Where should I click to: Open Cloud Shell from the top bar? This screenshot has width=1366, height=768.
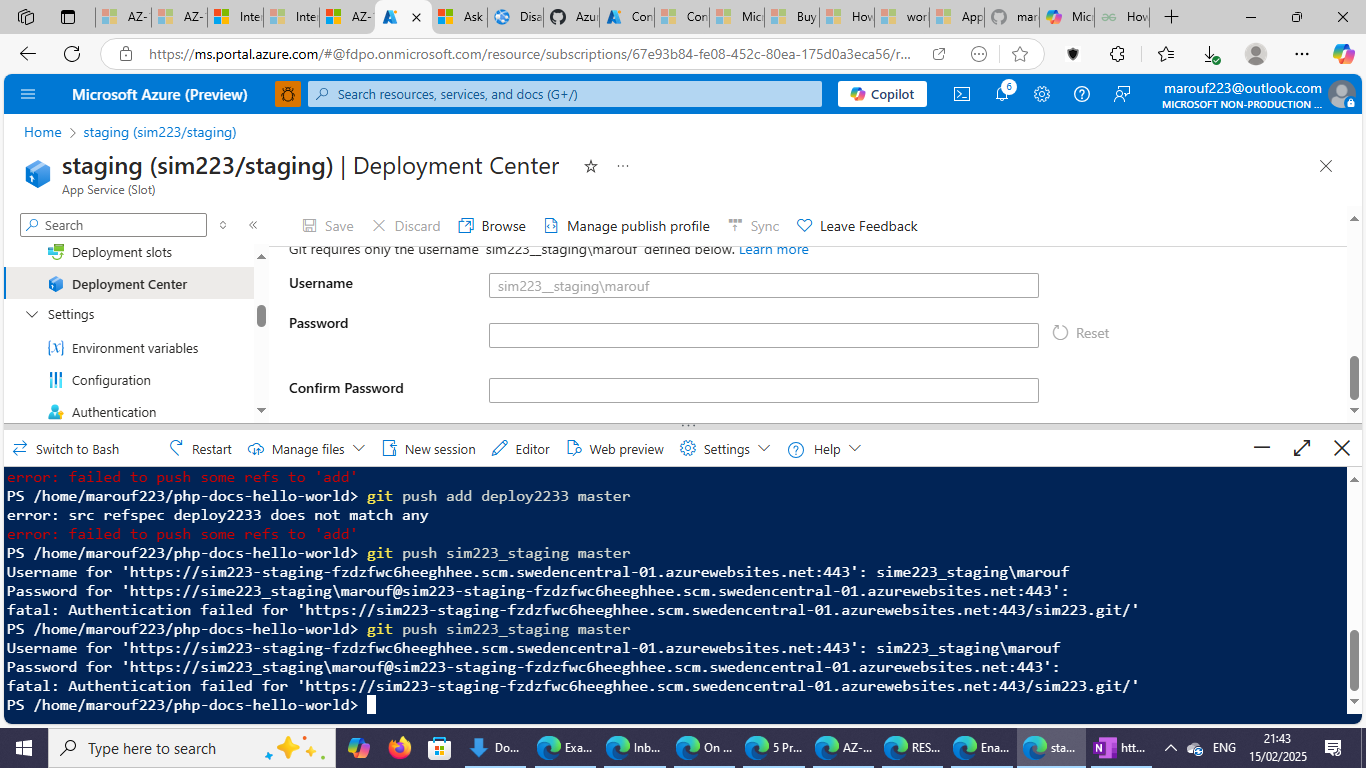(961, 94)
